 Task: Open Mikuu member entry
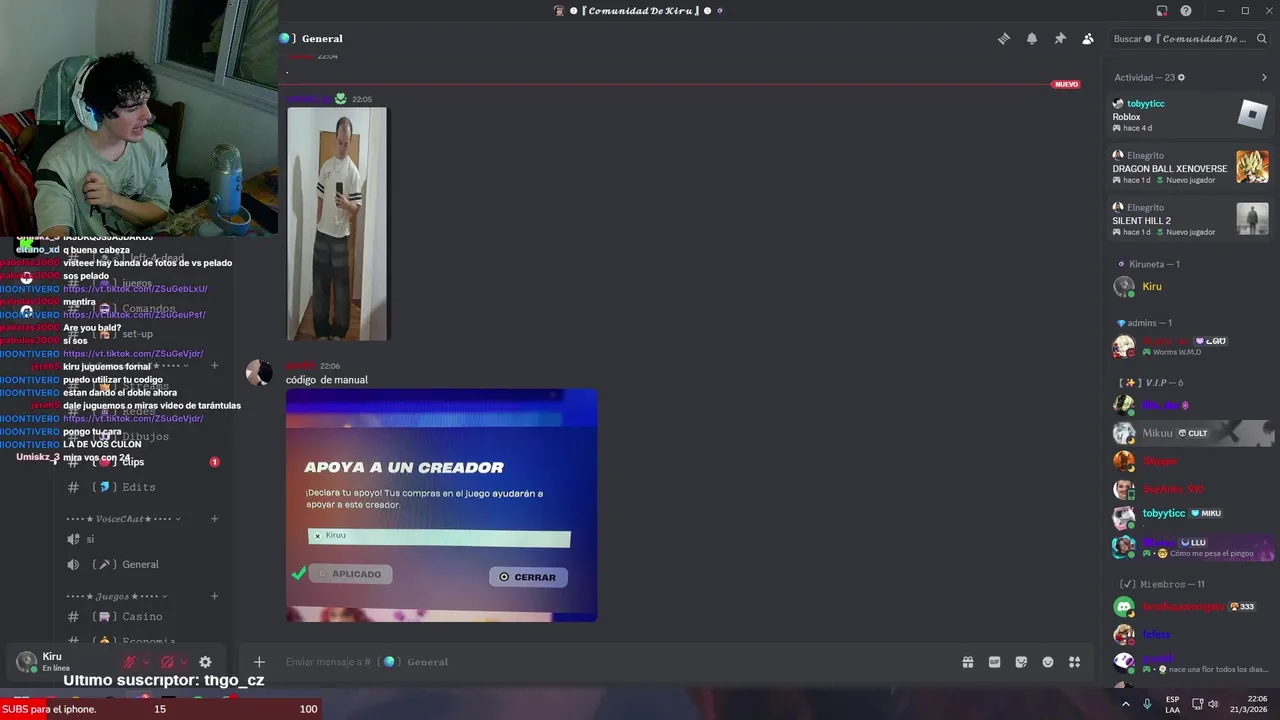[x=1190, y=433]
